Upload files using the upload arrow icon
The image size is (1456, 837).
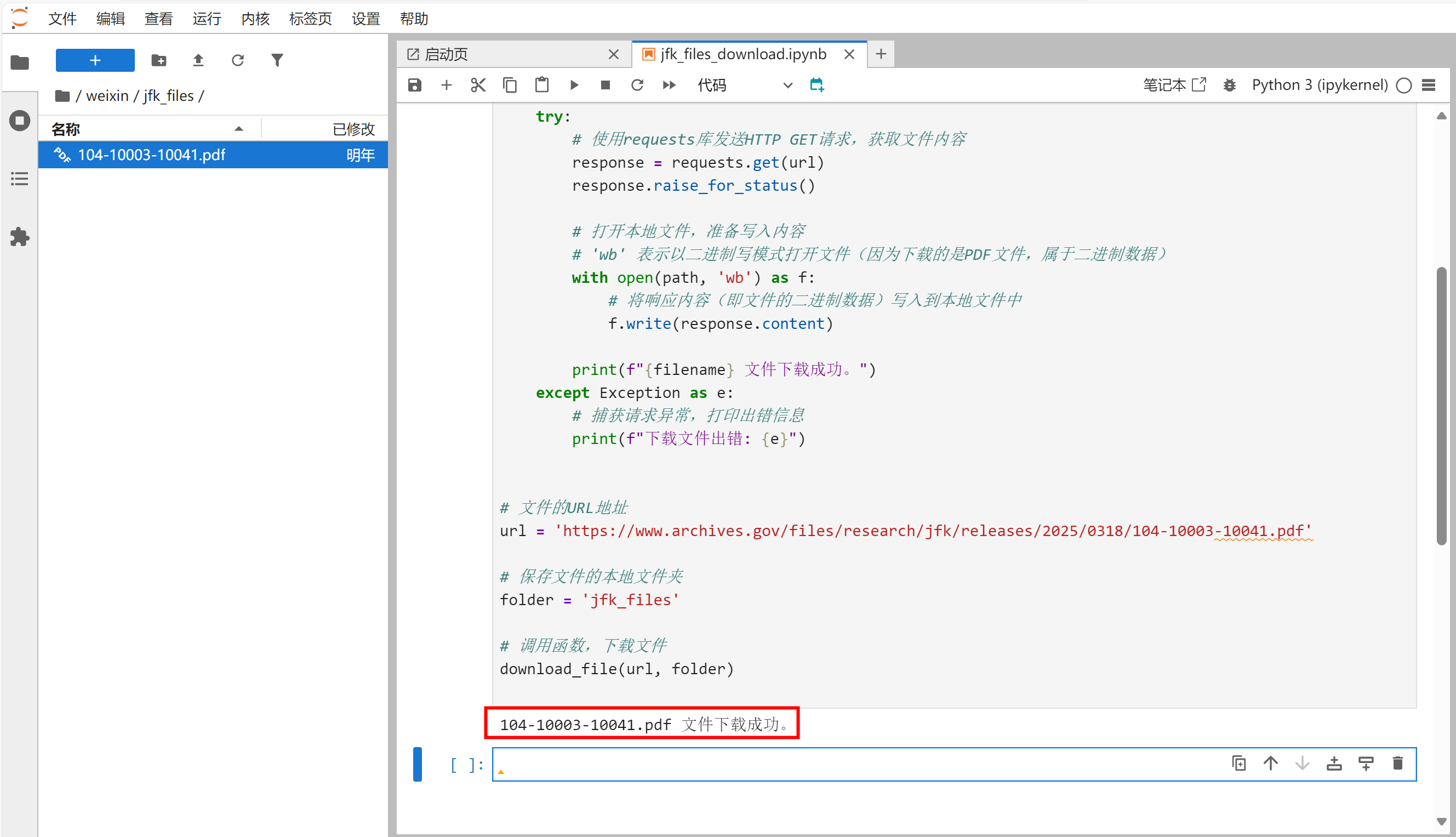pos(198,60)
